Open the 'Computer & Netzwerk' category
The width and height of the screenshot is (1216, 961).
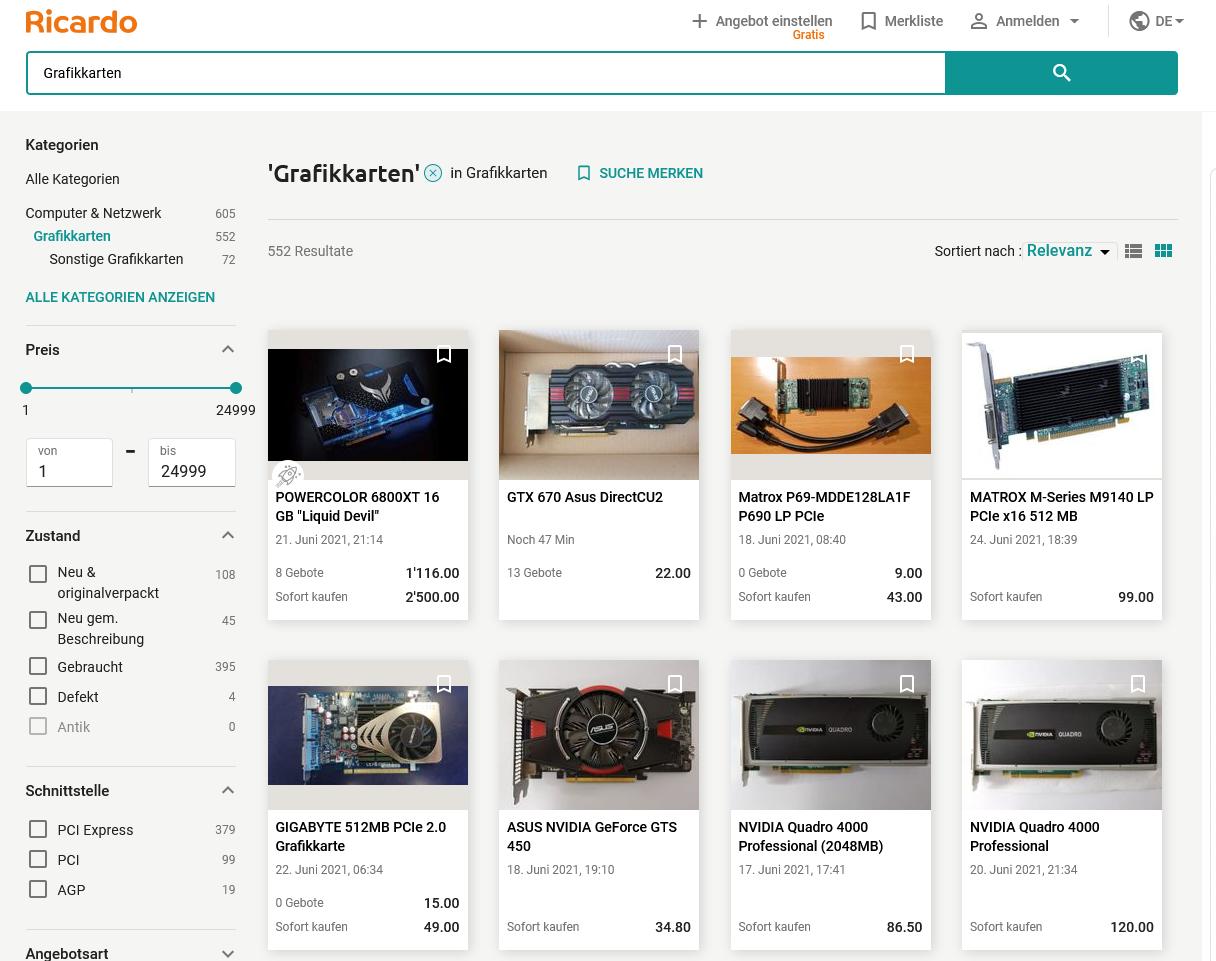pos(93,213)
